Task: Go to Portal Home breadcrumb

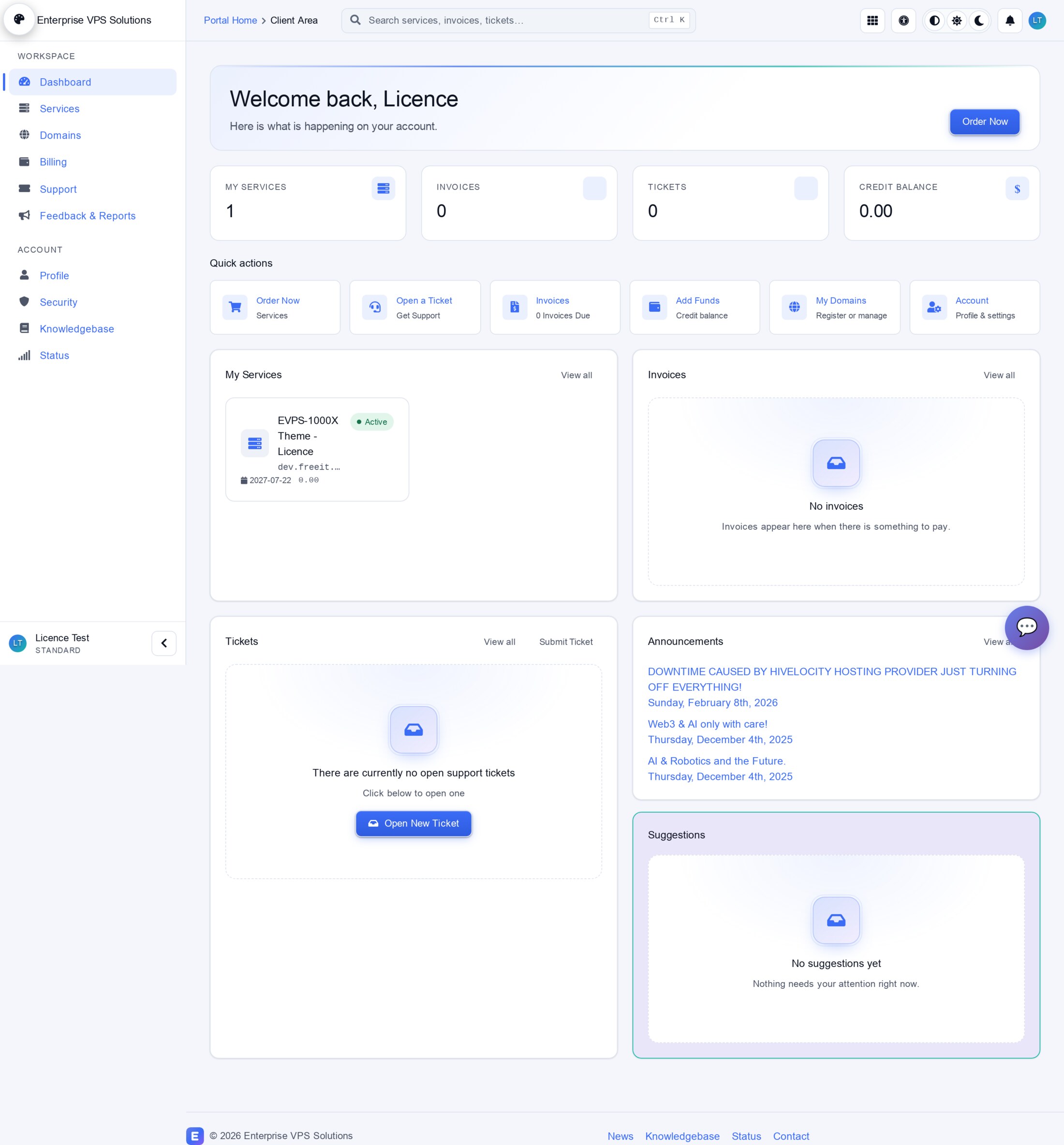Action: pos(230,21)
